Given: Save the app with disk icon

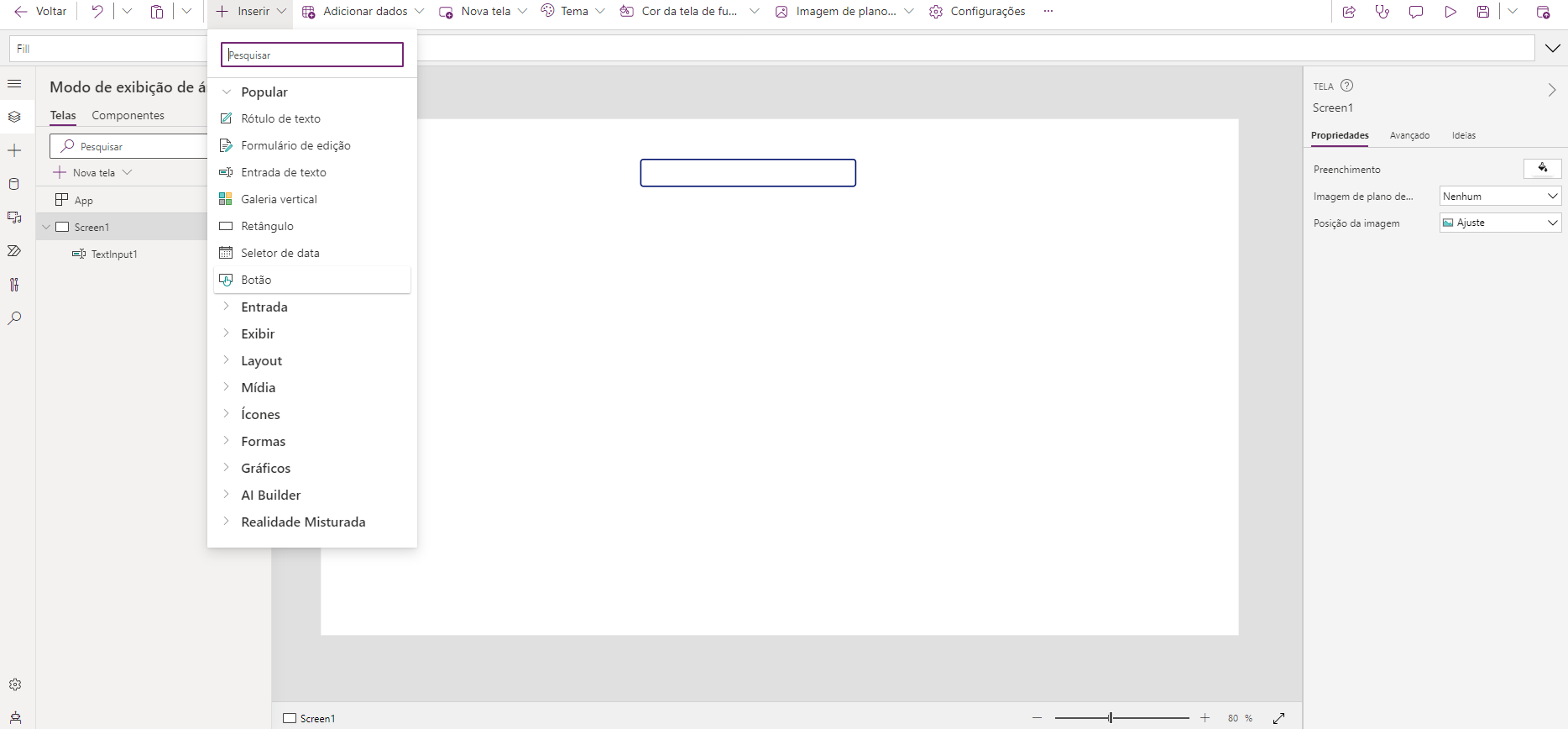Looking at the screenshot, I should [x=1483, y=12].
